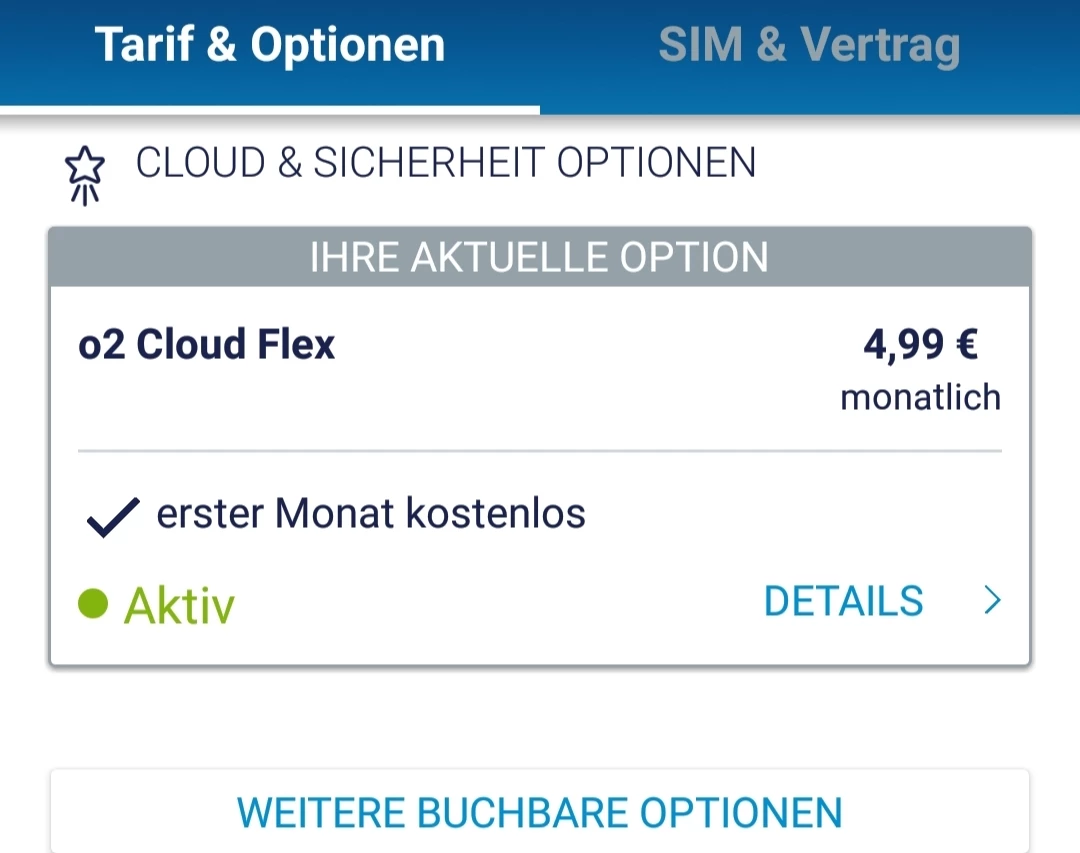This screenshot has height=853, width=1080.
Task: Click empty card space below o2 Cloud Flex
Action: (400, 405)
